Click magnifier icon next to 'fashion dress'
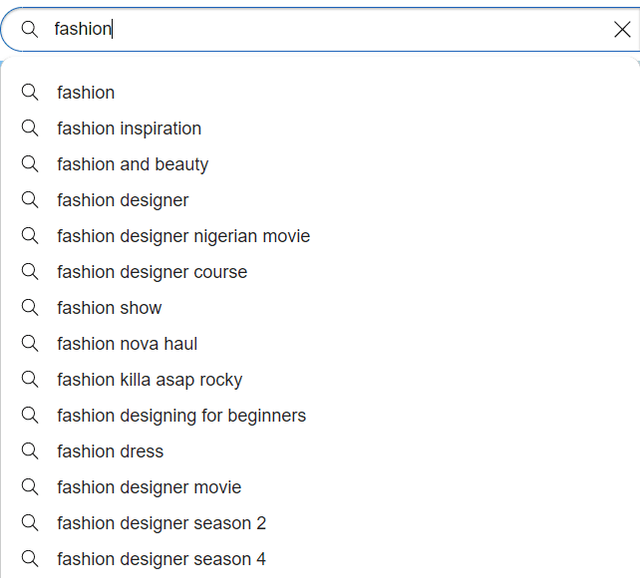 coord(30,452)
